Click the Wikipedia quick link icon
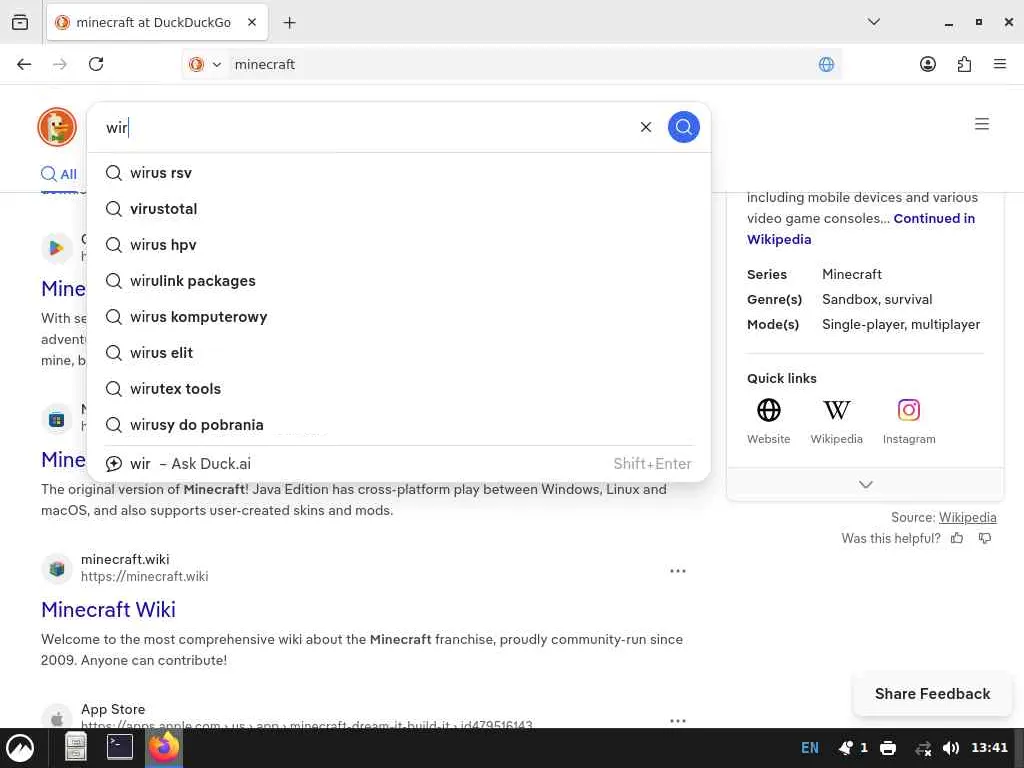The width and height of the screenshot is (1024, 768). point(836,410)
